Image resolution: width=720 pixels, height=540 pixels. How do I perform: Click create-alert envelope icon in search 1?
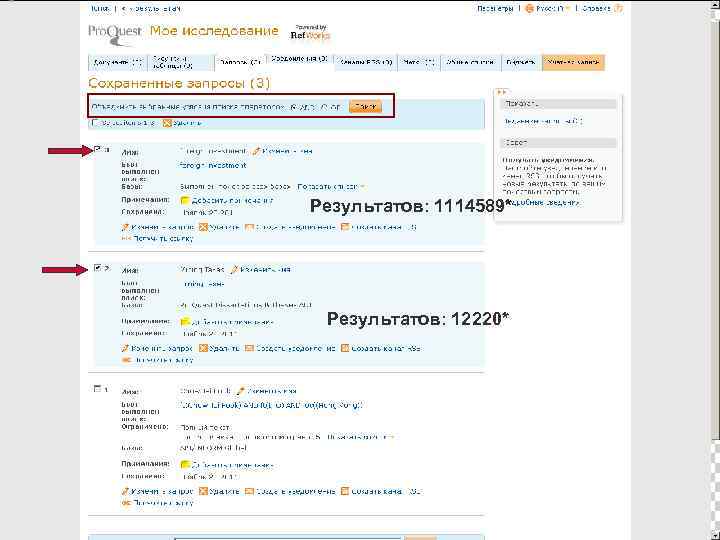click(x=249, y=491)
